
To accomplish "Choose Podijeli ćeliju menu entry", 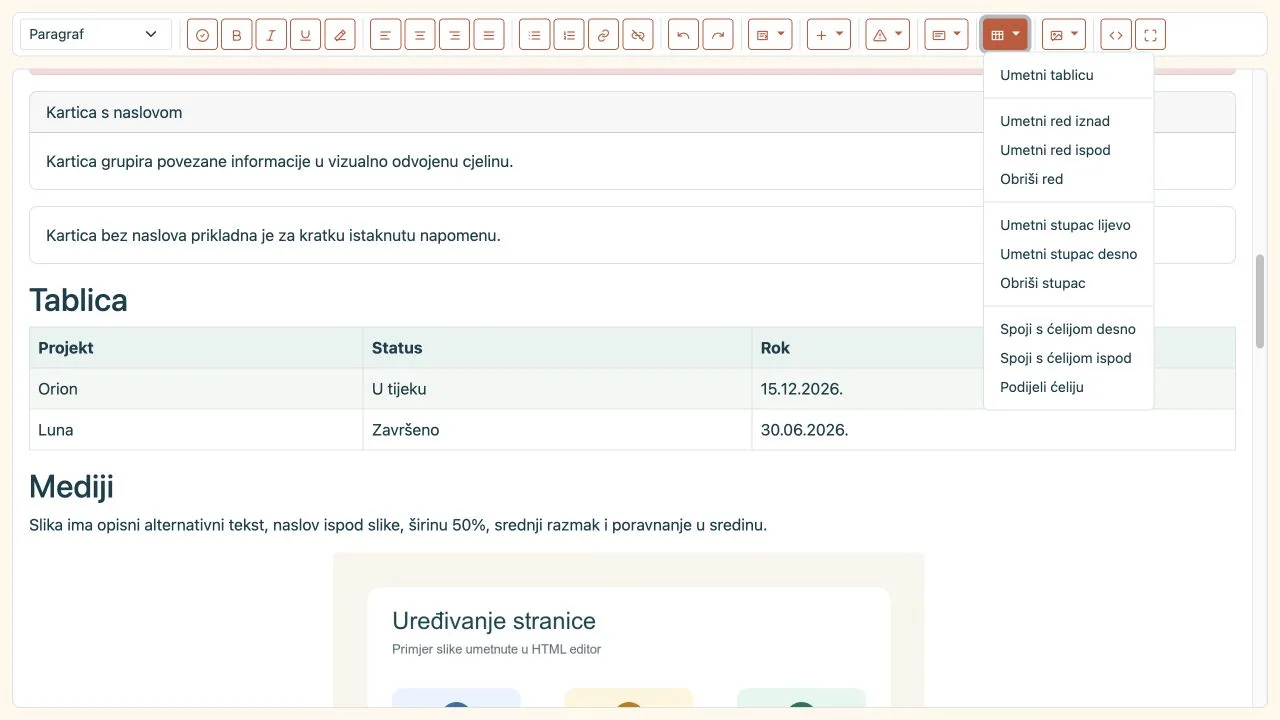I will click(1069, 388).
